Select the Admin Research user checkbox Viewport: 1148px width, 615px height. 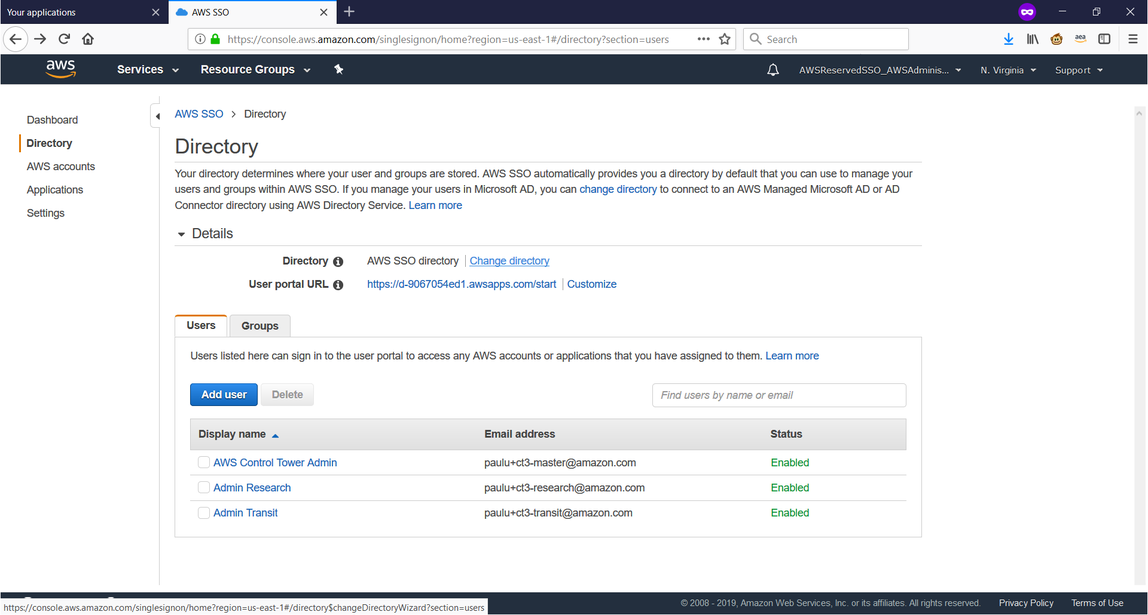204,488
